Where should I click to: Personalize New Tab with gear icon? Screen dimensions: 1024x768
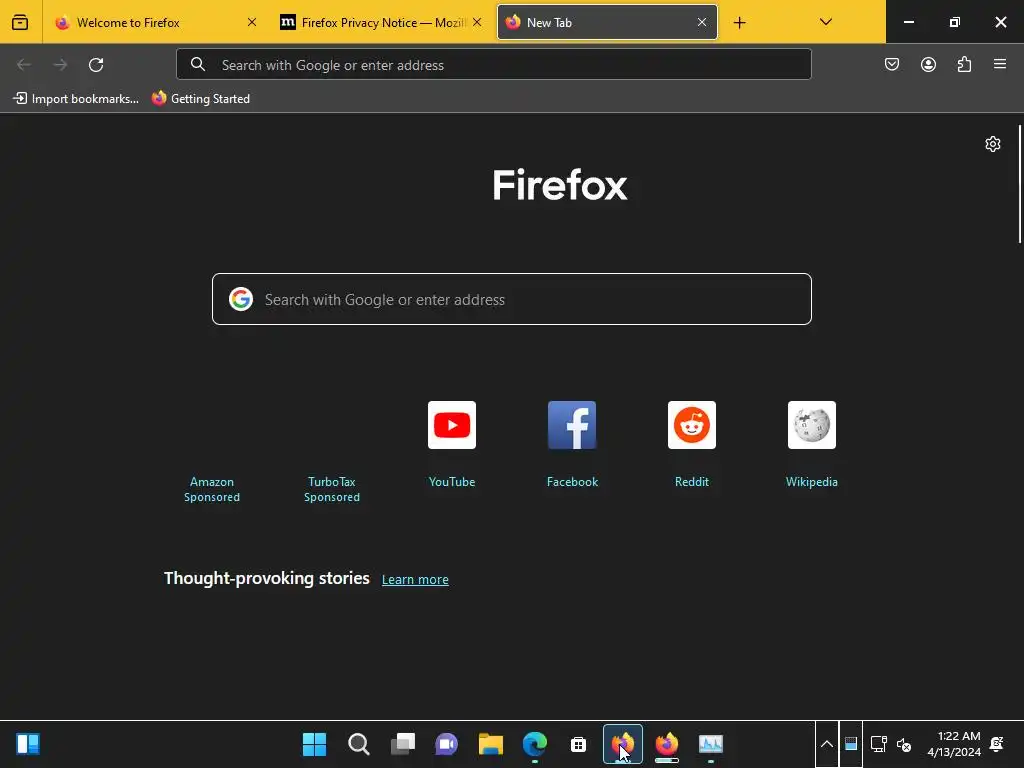coord(993,144)
